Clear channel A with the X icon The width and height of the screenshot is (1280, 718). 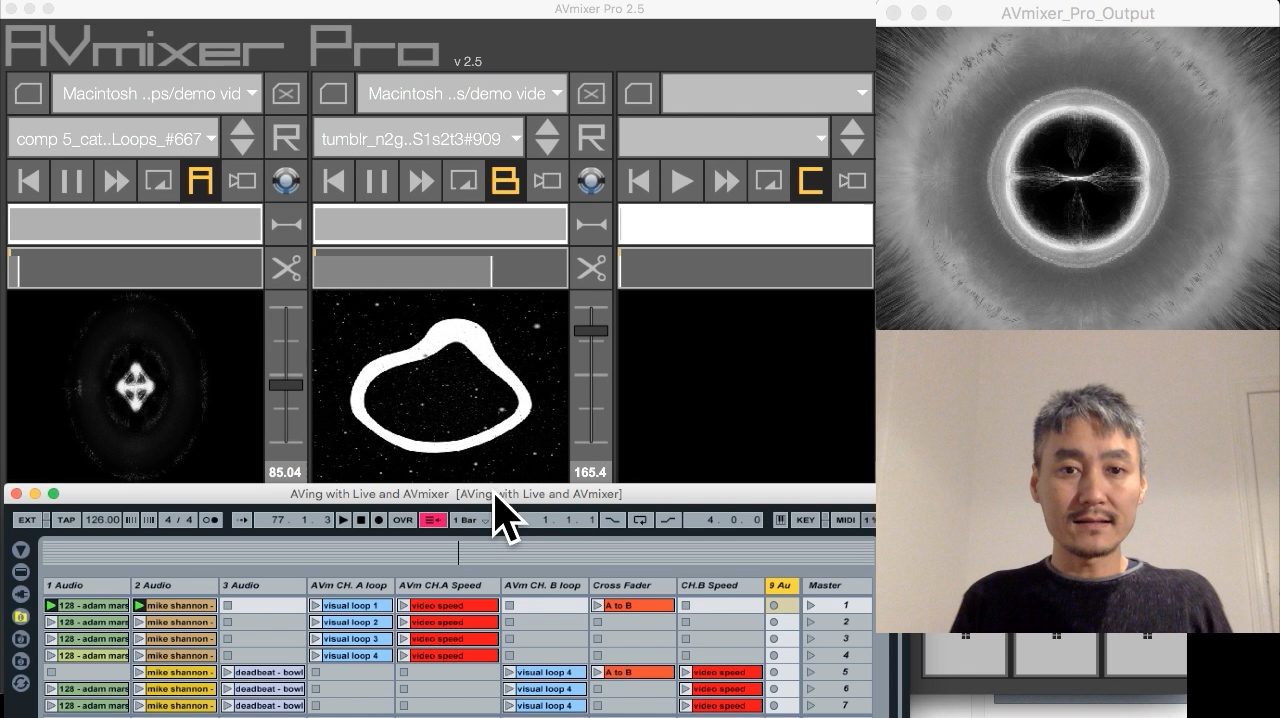(x=286, y=94)
